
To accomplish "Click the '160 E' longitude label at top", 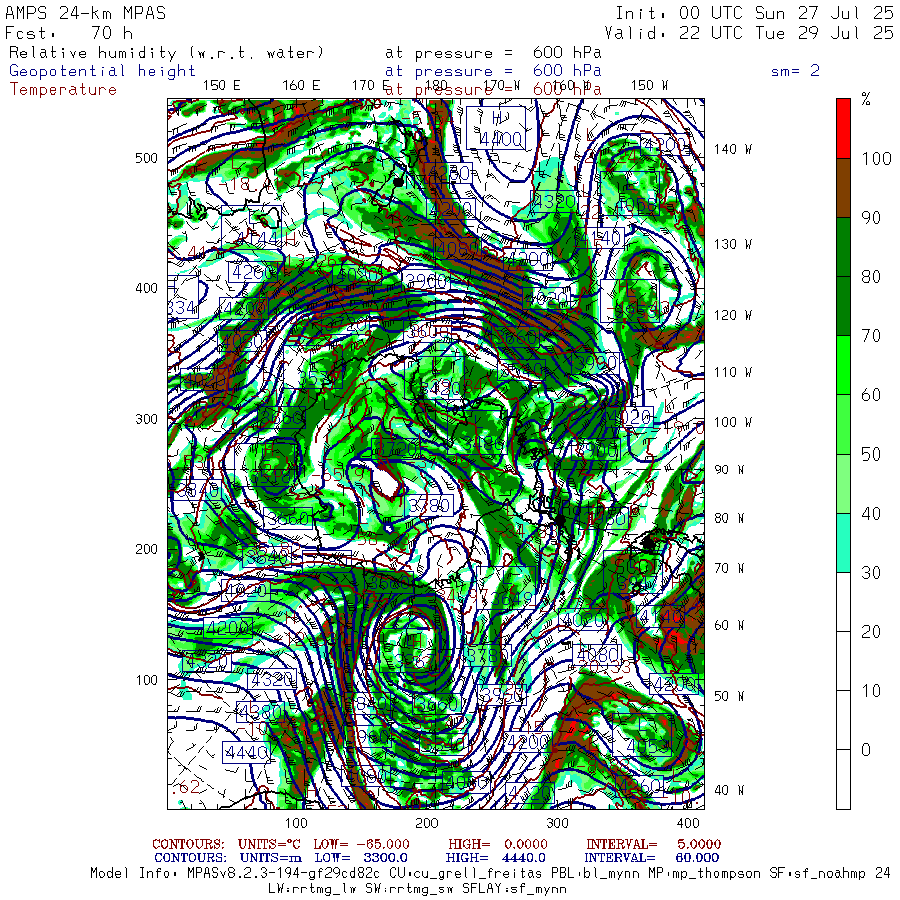I will point(301,85).
